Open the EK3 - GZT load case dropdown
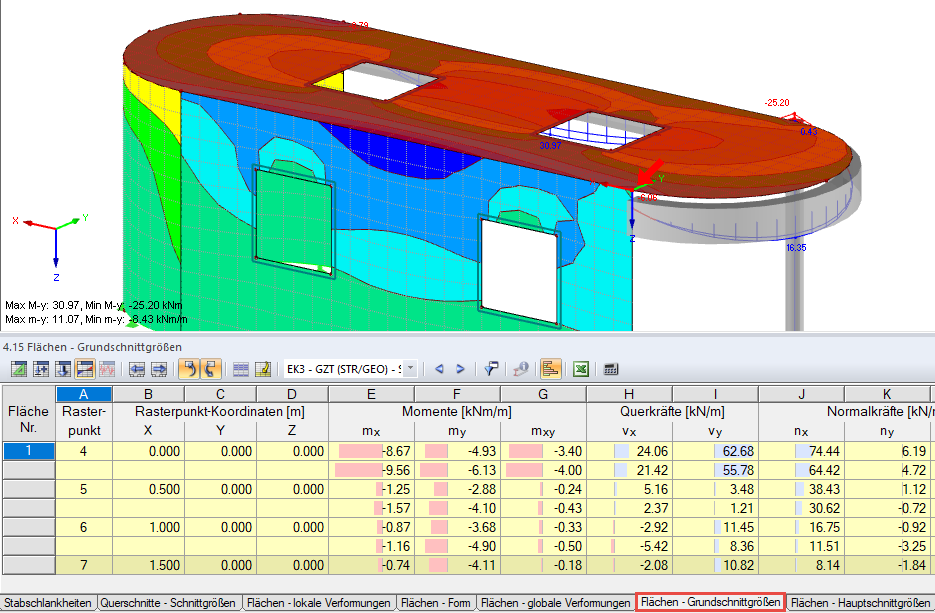 tap(410, 368)
